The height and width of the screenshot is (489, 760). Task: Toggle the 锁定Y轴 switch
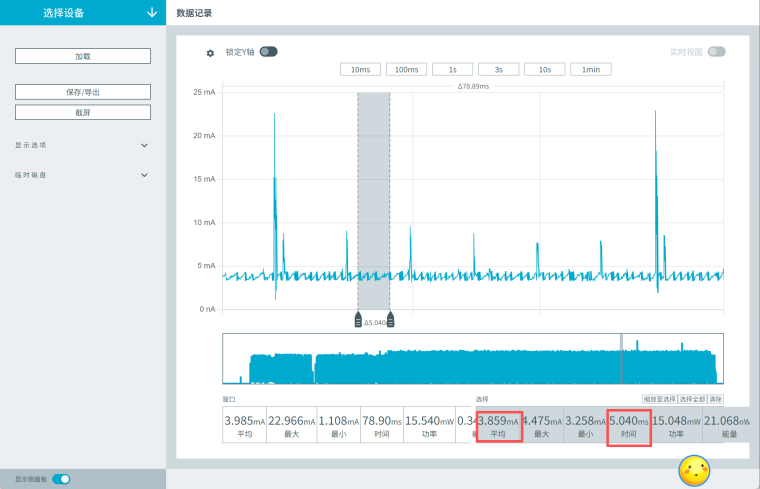point(269,51)
